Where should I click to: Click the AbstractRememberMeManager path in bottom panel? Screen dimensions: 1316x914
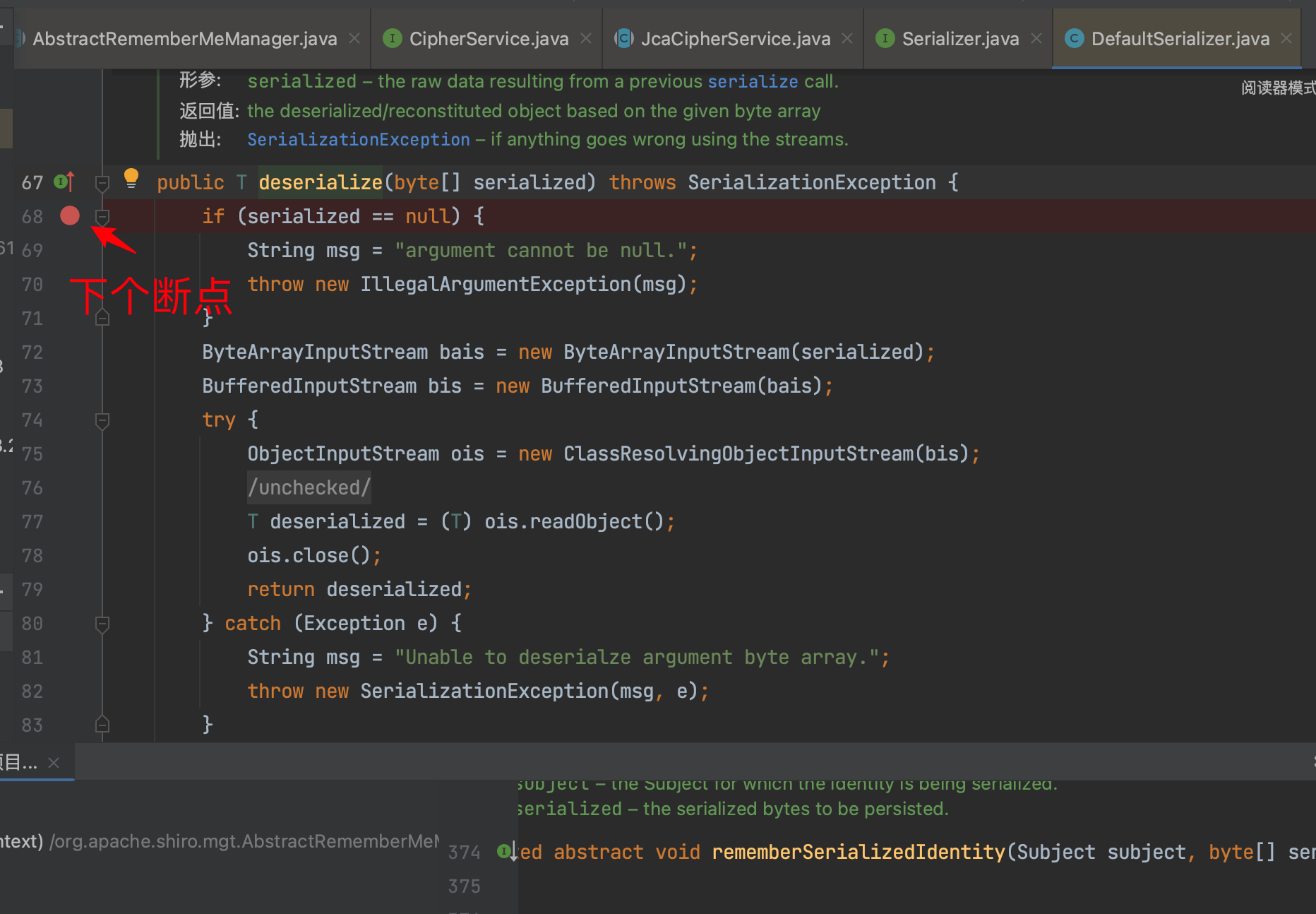click(x=244, y=841)
